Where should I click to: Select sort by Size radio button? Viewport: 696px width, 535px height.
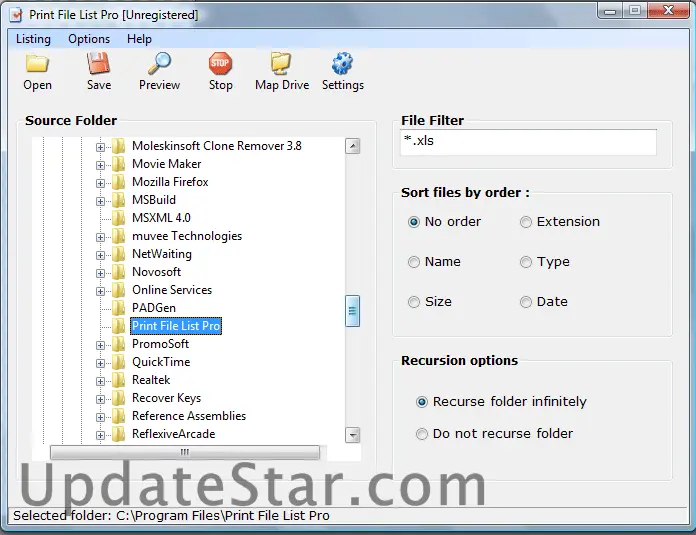(414, 302)
